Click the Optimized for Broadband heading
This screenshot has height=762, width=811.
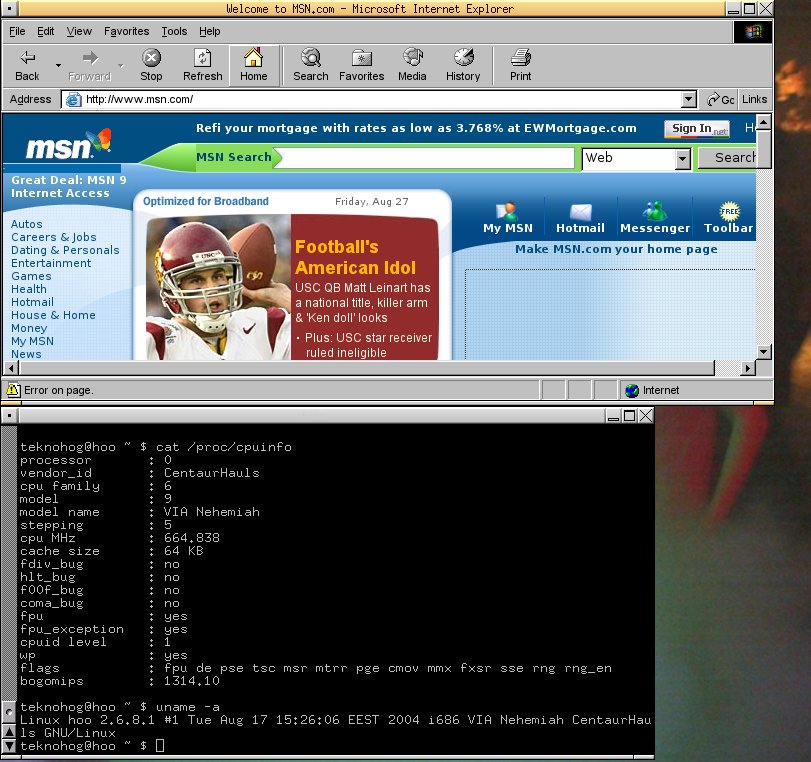click(206, 201)
